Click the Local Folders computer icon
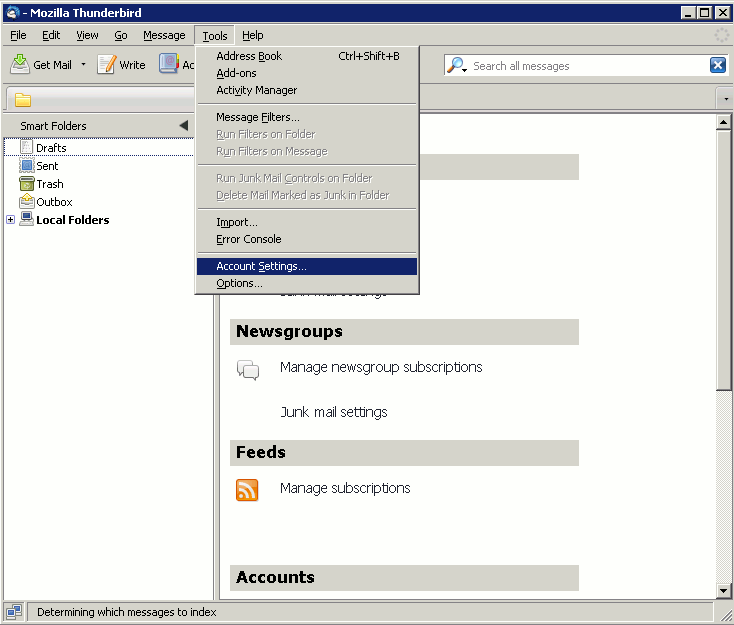Image resolution: width=734 pixels, height=625 pixels. (x=27, y=219)
